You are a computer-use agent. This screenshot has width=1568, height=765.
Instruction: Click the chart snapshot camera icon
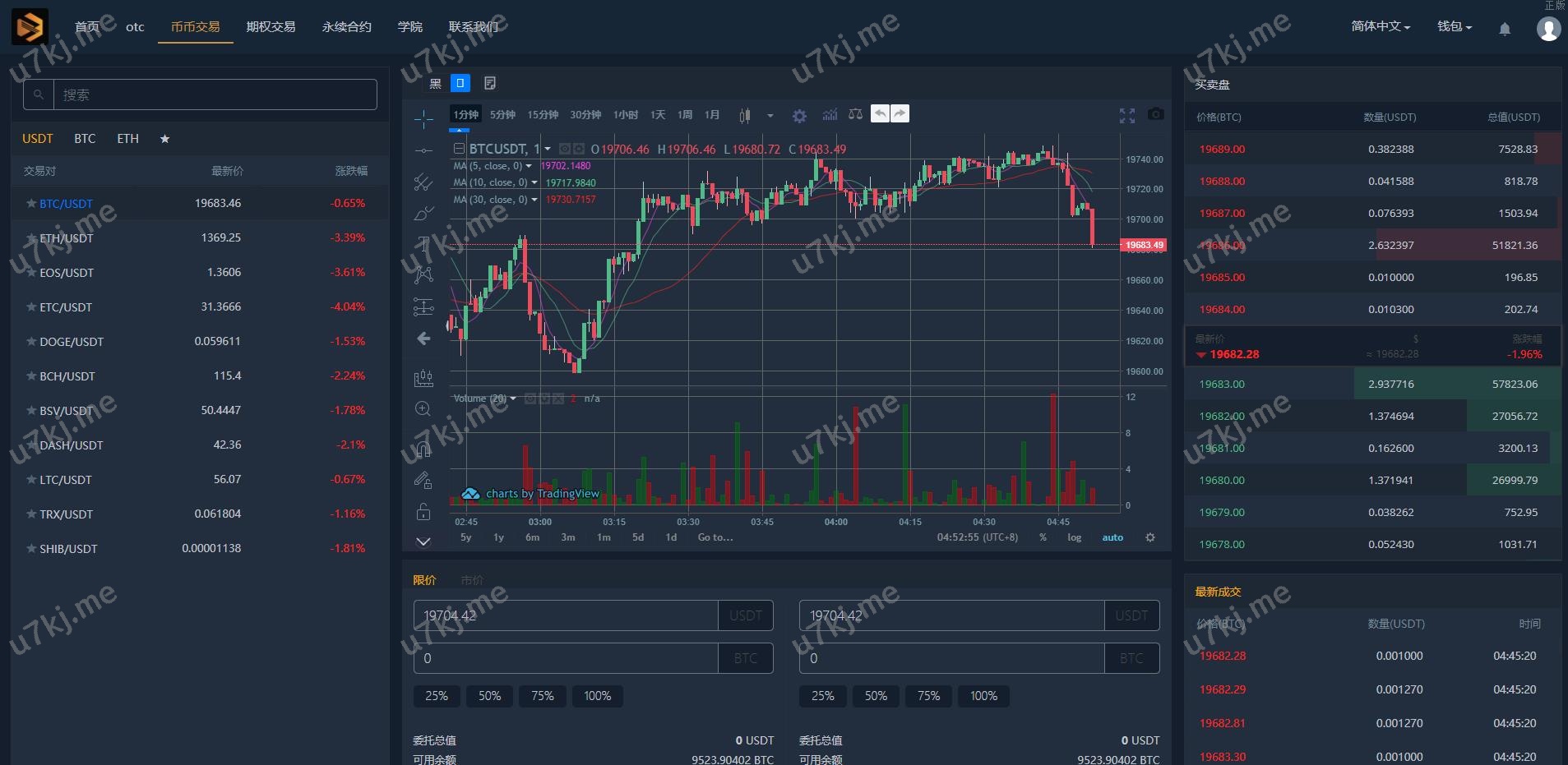point(1155,114)
